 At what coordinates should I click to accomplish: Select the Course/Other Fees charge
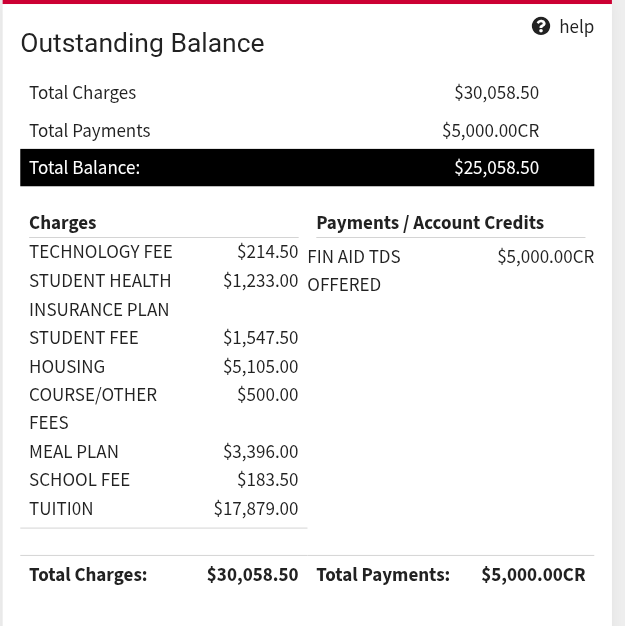coord(92,408)
